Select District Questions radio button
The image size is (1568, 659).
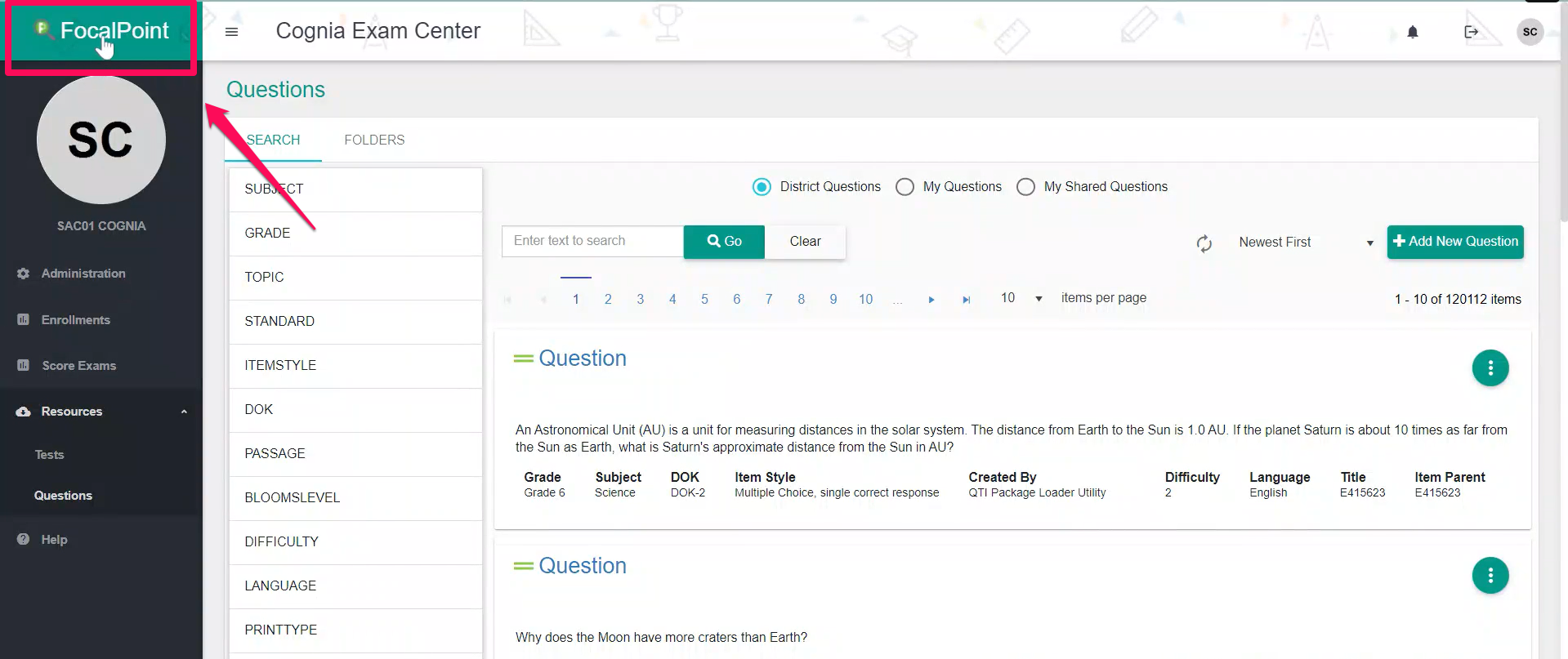pyautogui.click(x=762, y=187)
